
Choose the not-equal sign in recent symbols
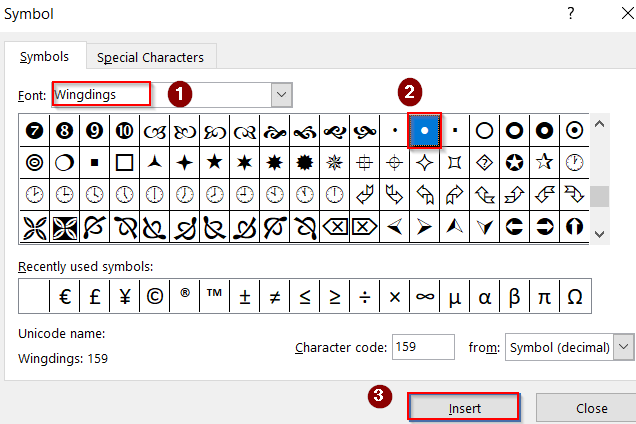point(274,297)
